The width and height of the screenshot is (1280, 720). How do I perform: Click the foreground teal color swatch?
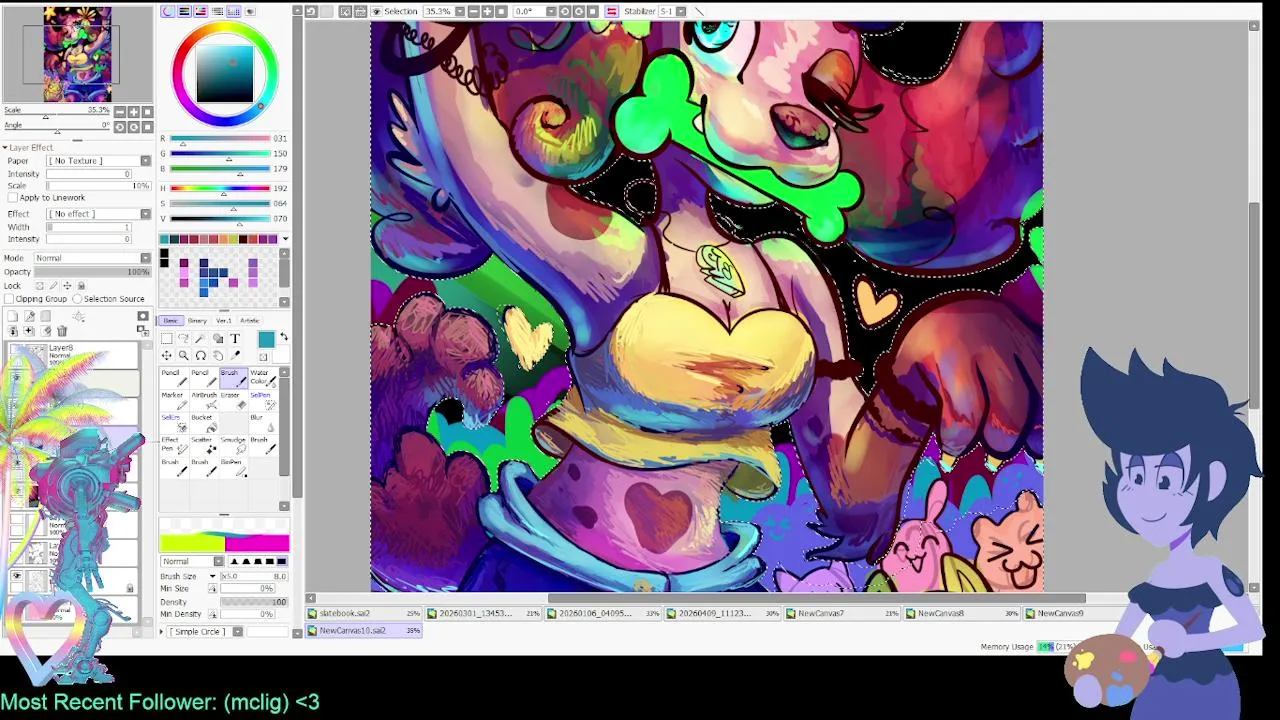click(x=266, y=340)
